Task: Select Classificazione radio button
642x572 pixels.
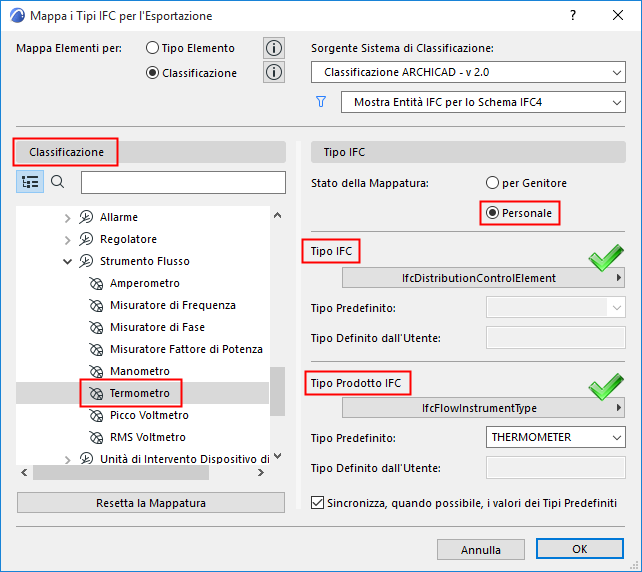Action: click(152, 73)
